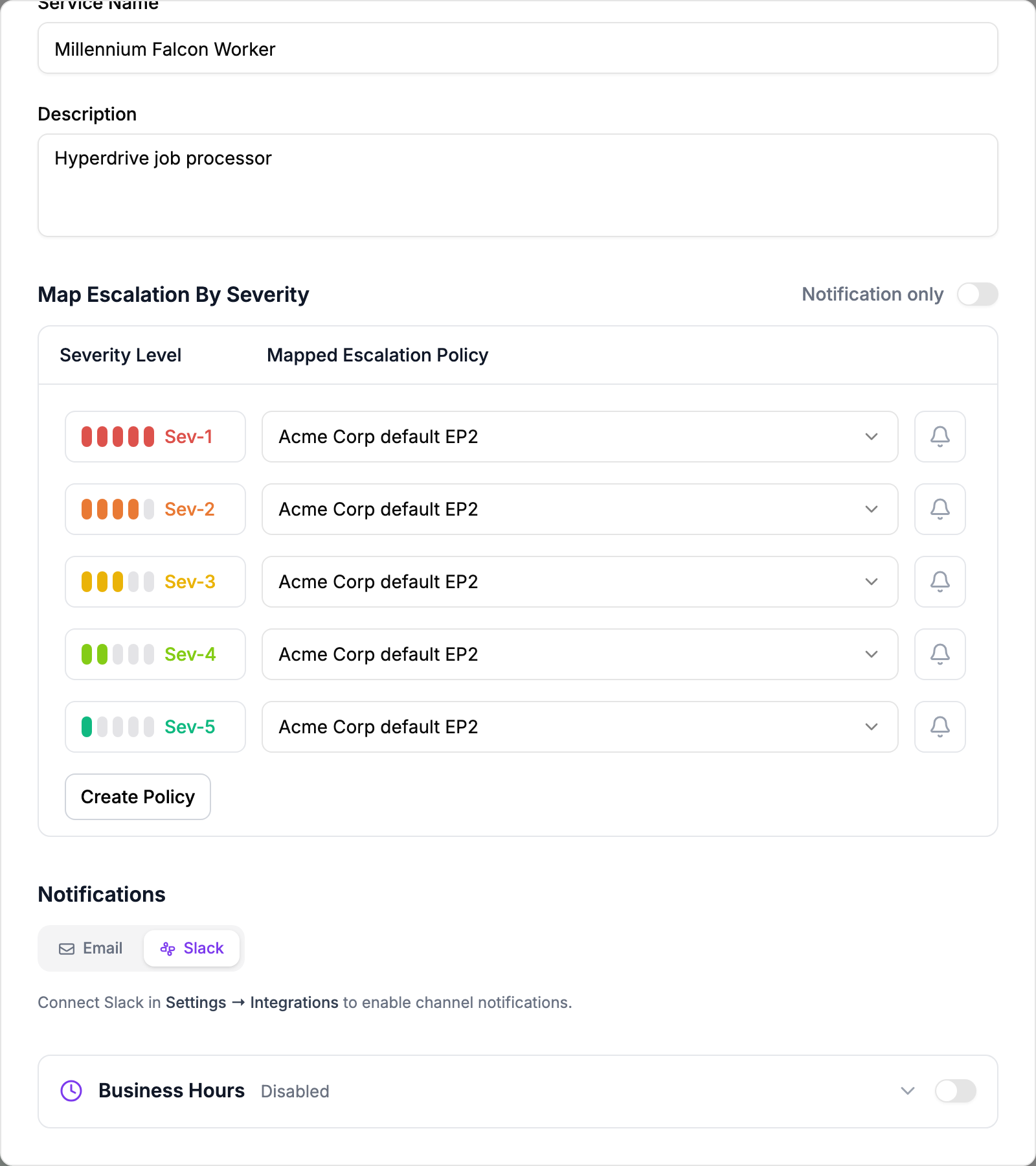1036x1166 pixels.
Task: Click the bell icon for Sev-5
Action: click(x=940, y=727)
